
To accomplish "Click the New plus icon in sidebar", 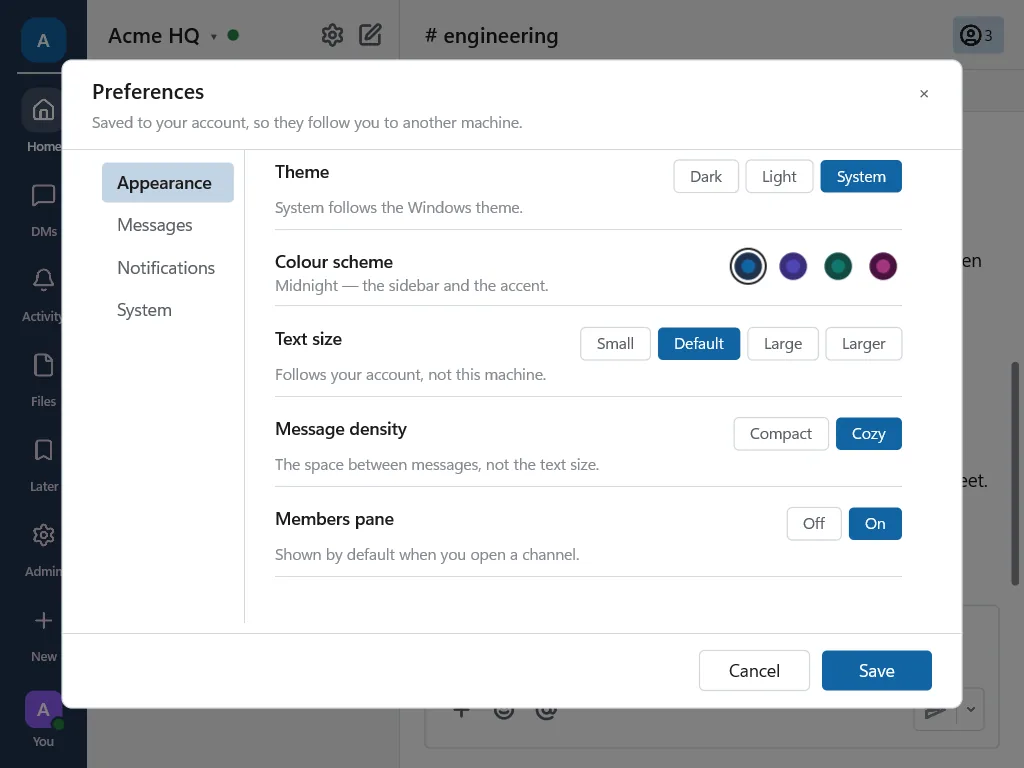I will click(x=43, y=620).
